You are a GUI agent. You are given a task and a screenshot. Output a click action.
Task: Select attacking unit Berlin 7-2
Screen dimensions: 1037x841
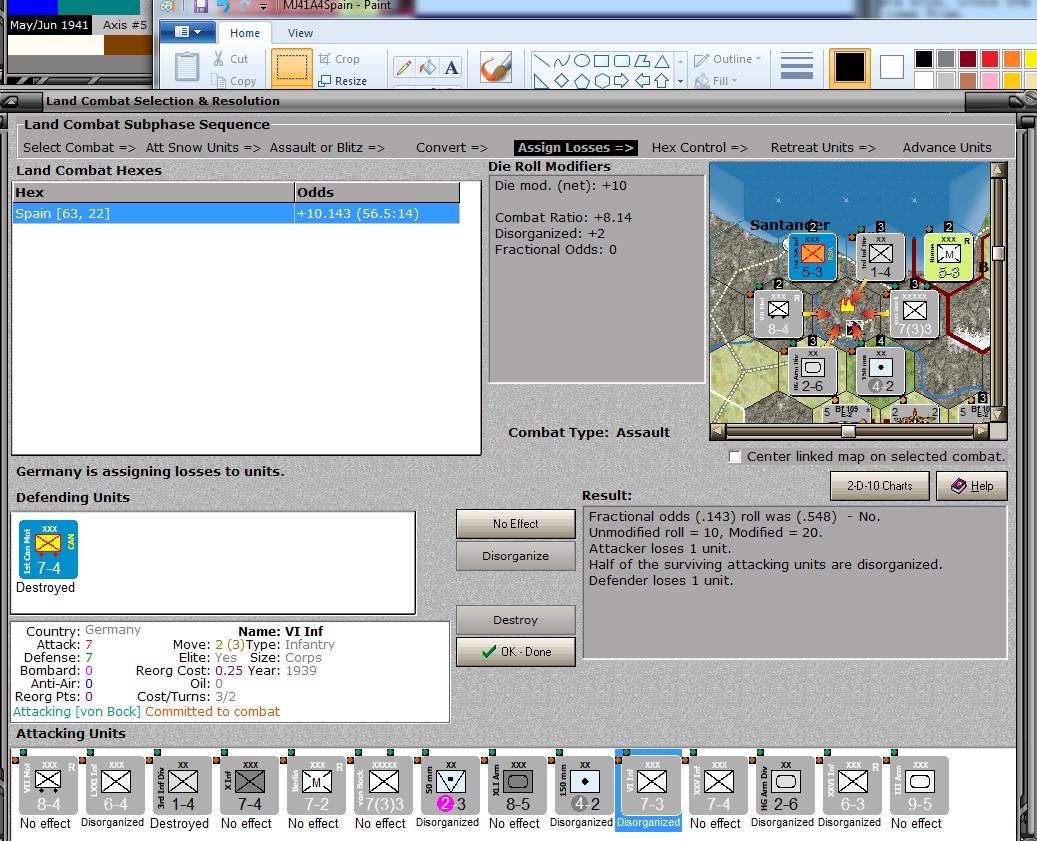tap(316, 785)
